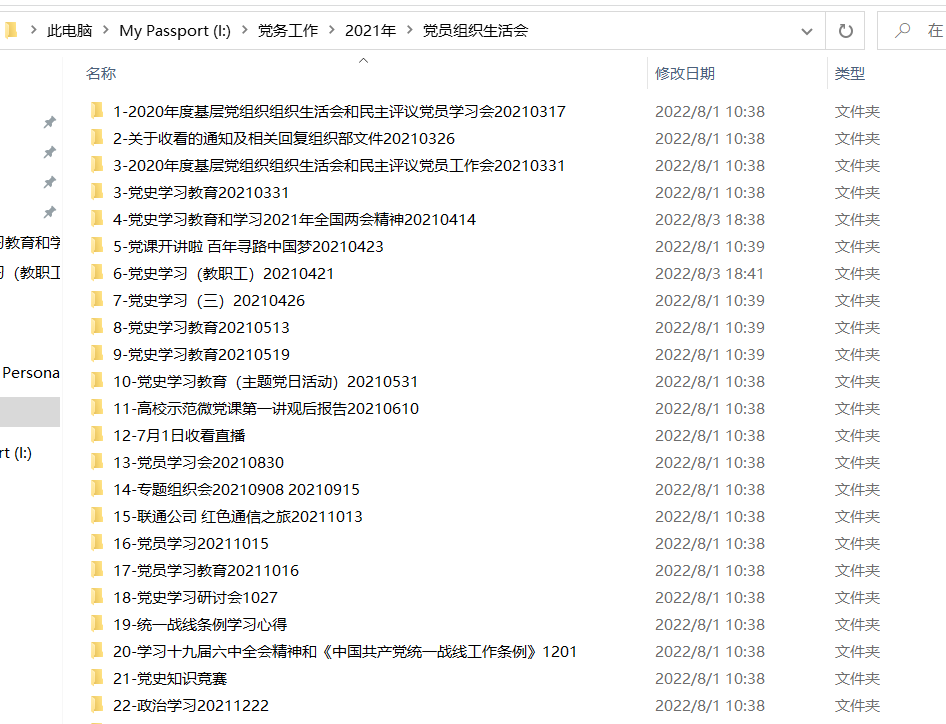Select the (I:) drive in navigation pane
The width and height of the screenshot is (946, 724).
pyautogui.click(x=16, y=453)
